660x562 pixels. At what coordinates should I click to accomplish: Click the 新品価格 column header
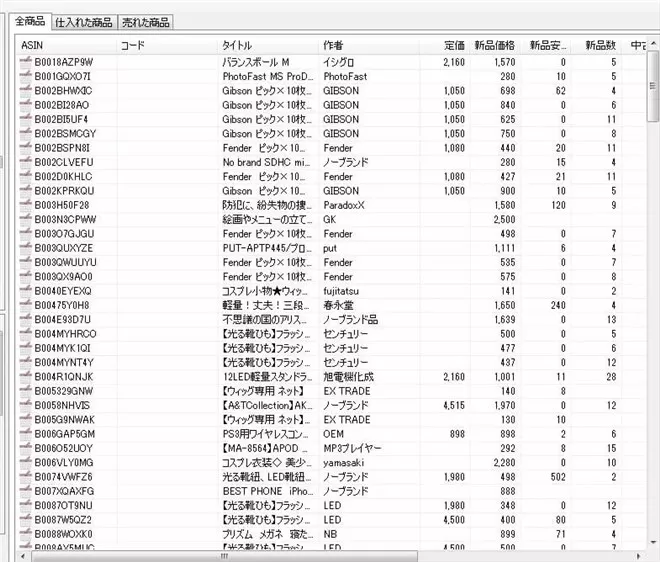click(494, 46)
